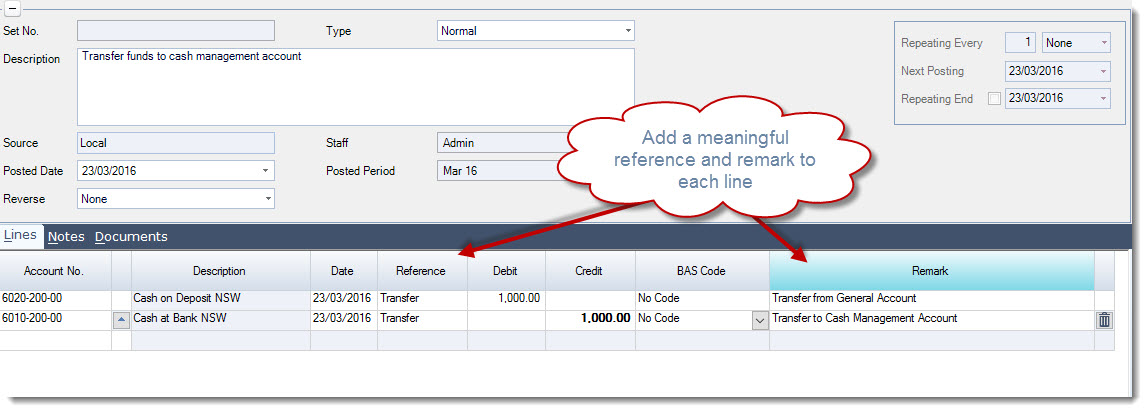Collapse the header panel with minus button
Screen dimensions: 1147x412
pos(13,9)
